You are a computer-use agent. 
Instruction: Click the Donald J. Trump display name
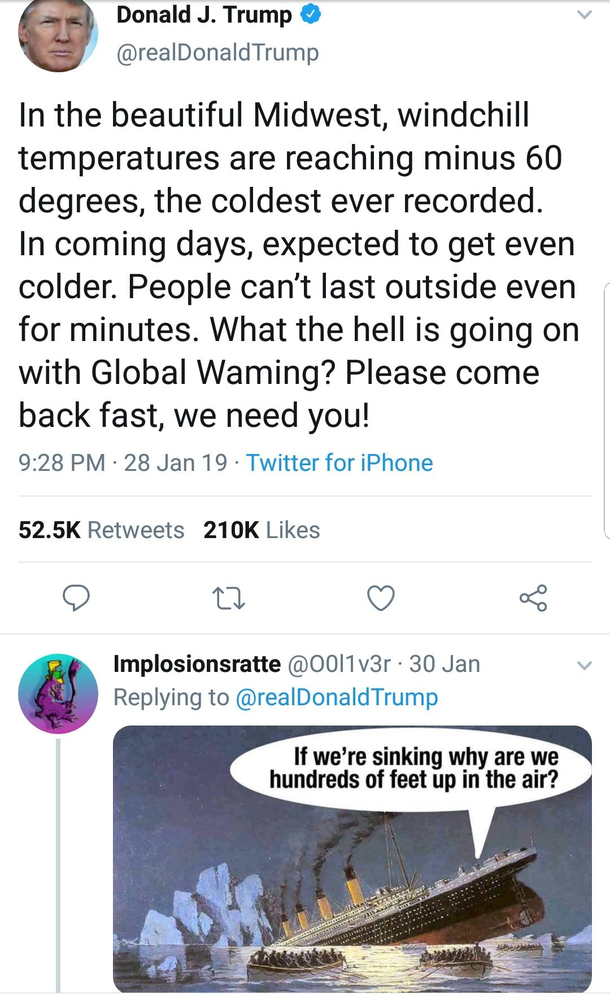pyautogui.click(x=204, y=15)
